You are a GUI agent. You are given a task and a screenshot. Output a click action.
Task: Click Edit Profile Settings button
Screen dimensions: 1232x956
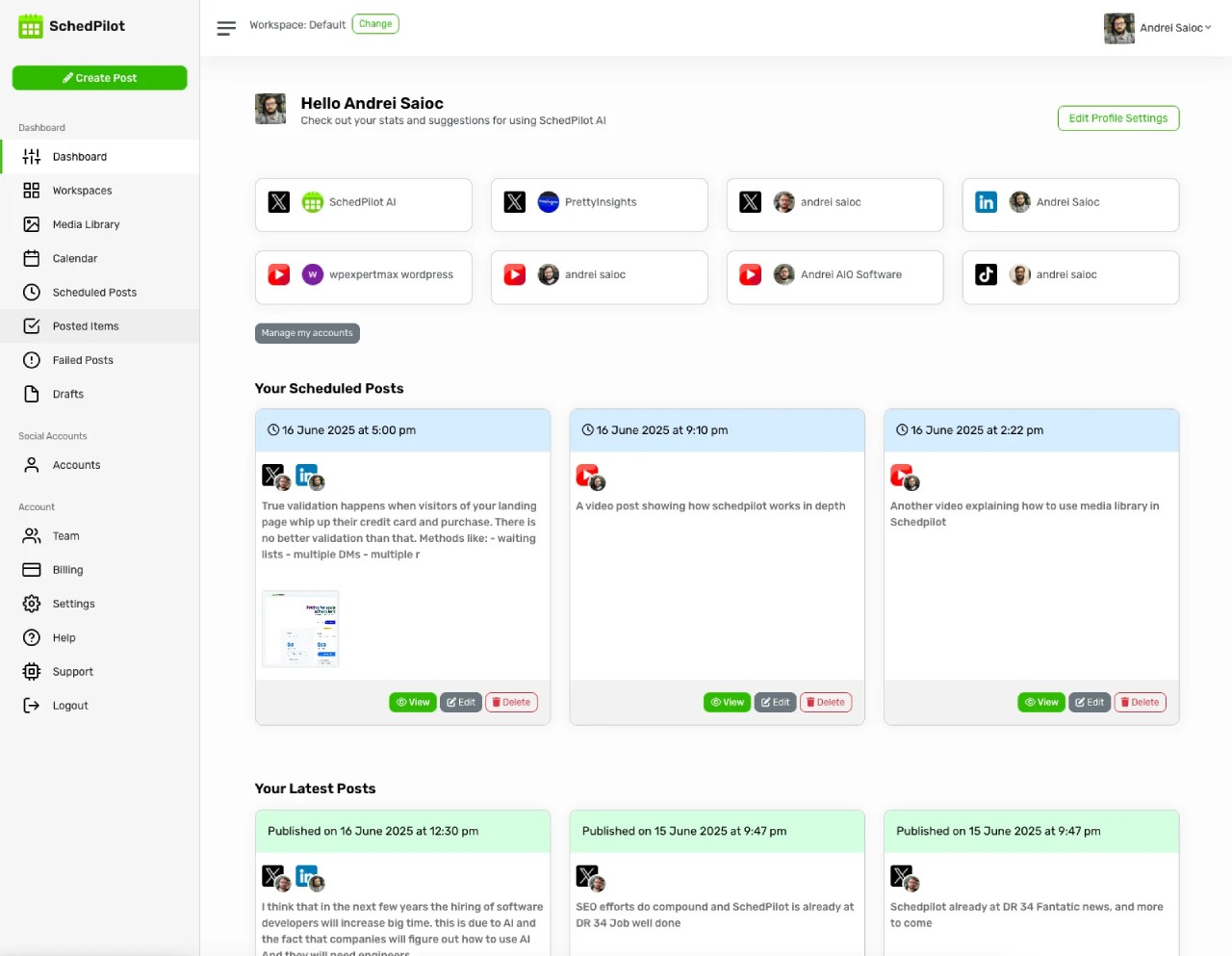coord(1117,118)
